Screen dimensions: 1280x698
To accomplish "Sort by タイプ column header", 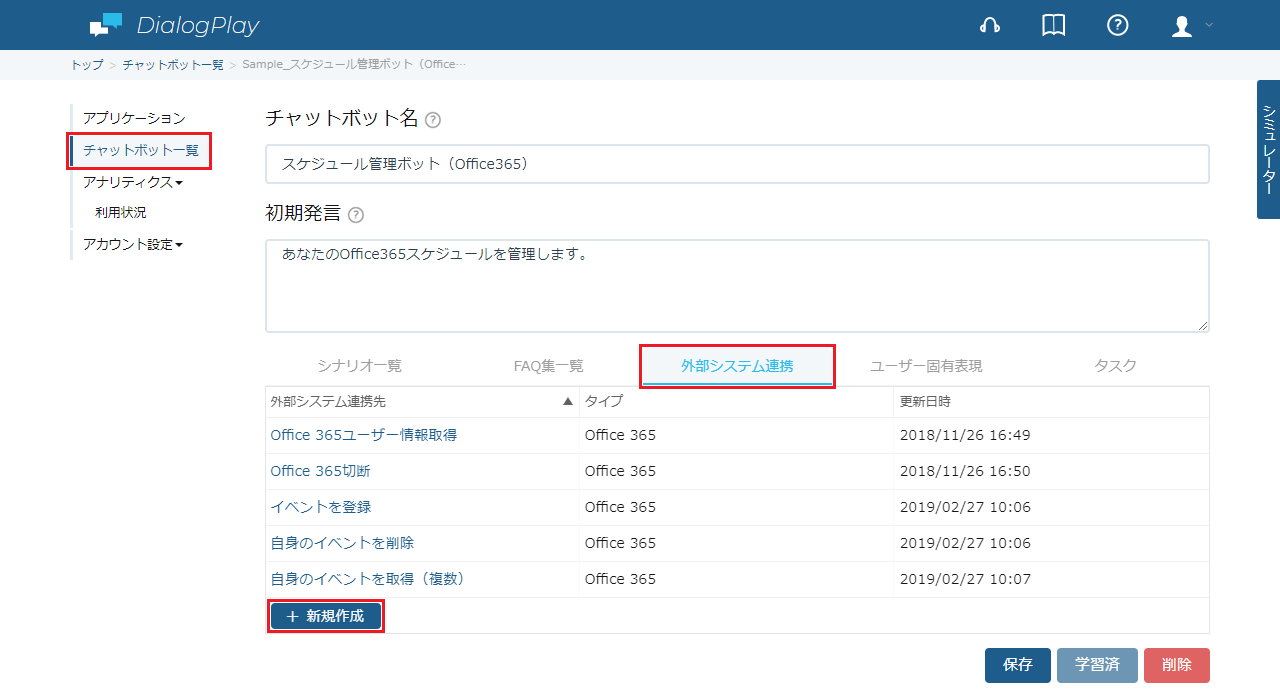I will (737, 402).
